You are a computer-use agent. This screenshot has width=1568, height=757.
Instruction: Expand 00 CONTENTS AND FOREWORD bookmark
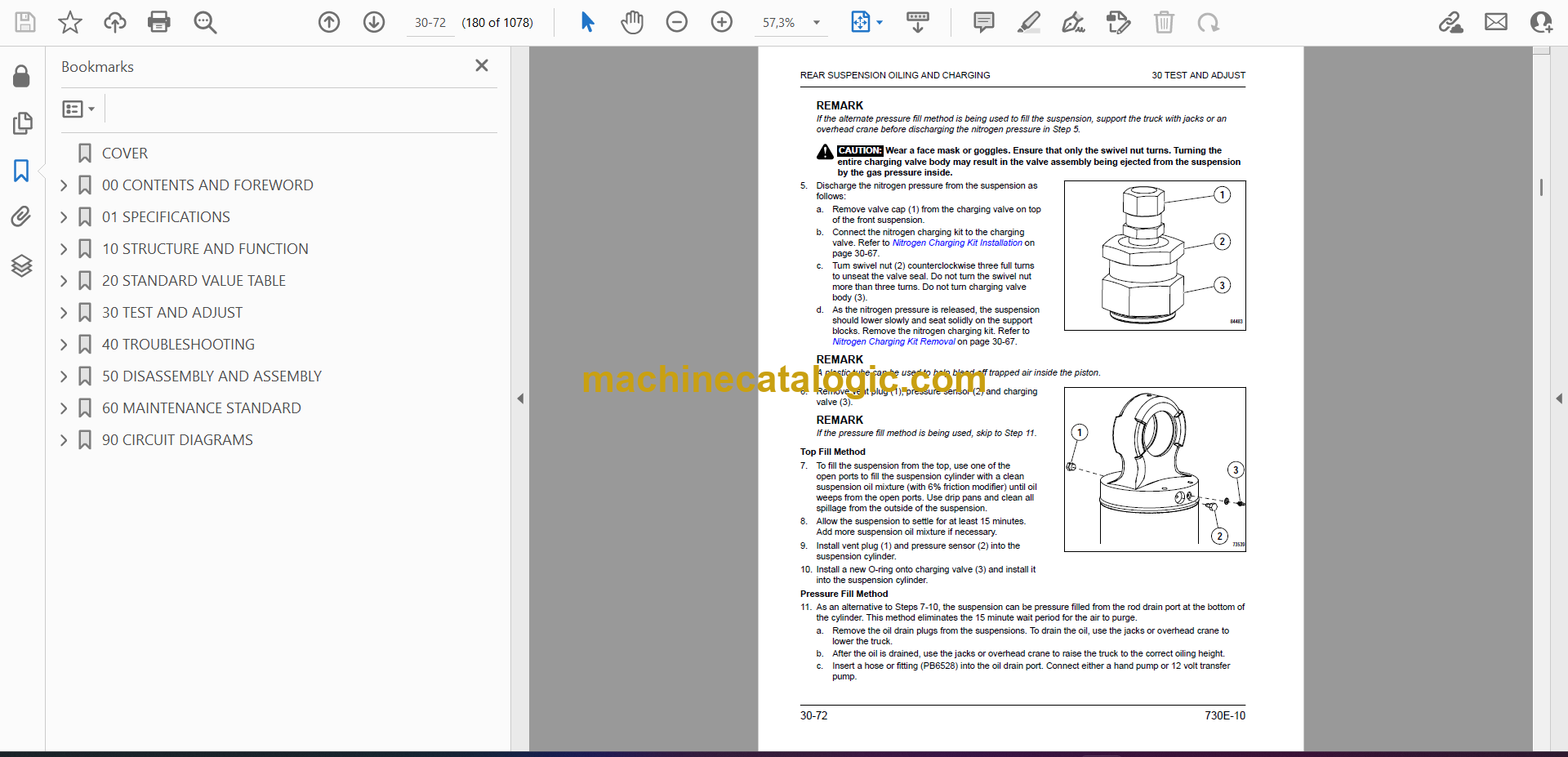[x=64, y=185]
